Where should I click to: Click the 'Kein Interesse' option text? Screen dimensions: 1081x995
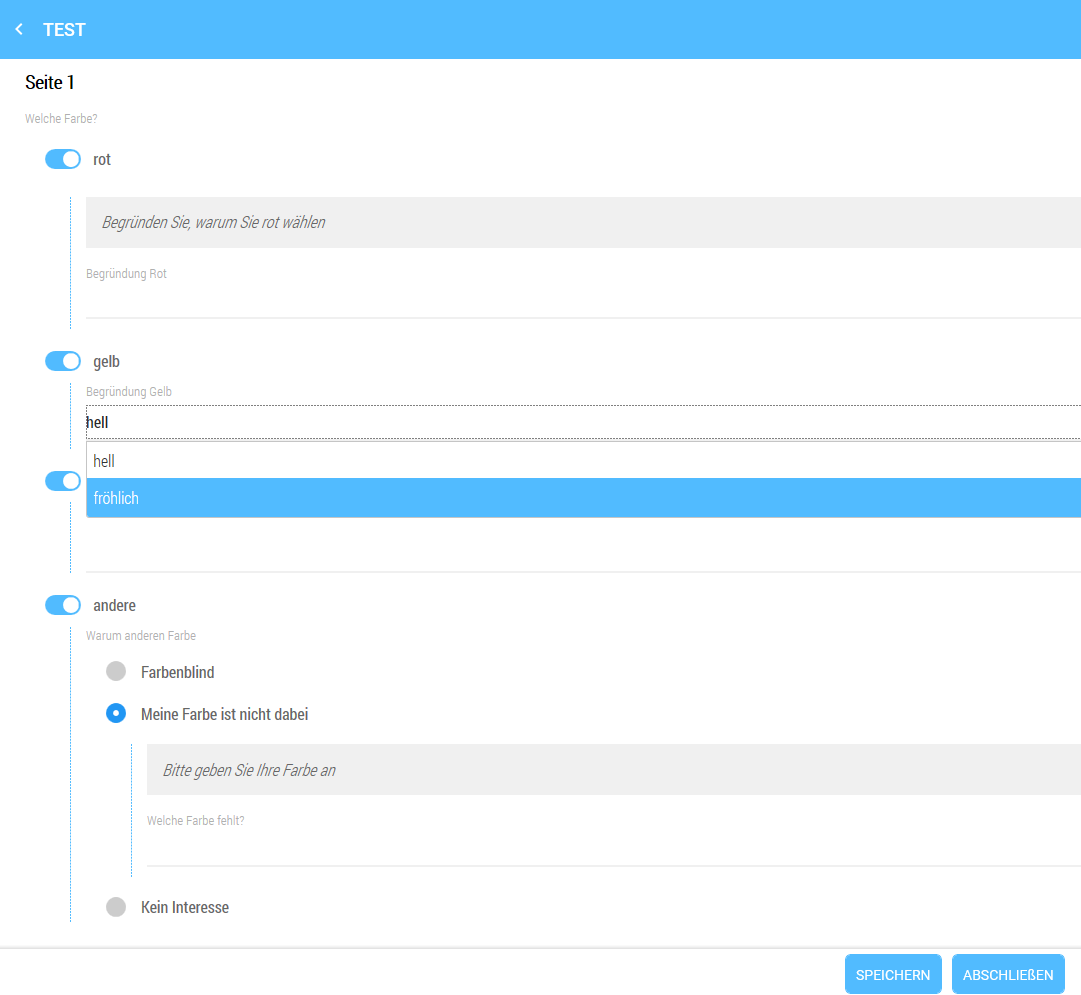coord(185,907)
